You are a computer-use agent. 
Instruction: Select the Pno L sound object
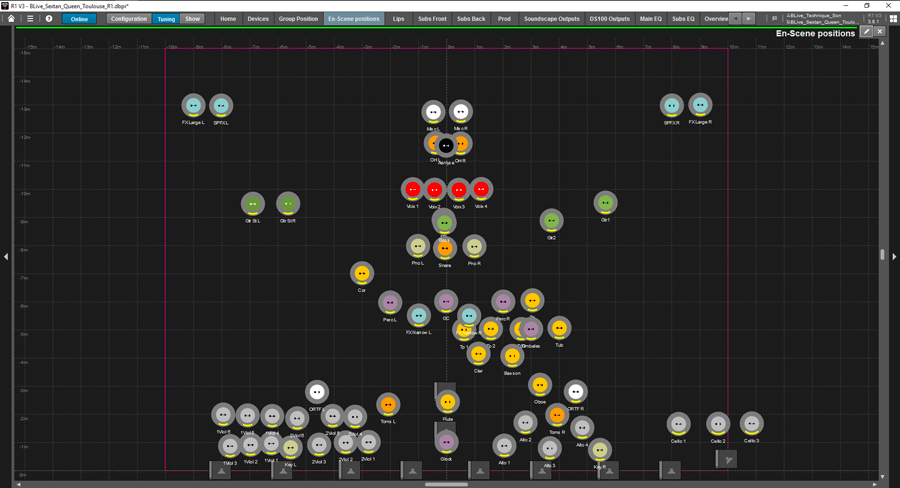point(418,247)
